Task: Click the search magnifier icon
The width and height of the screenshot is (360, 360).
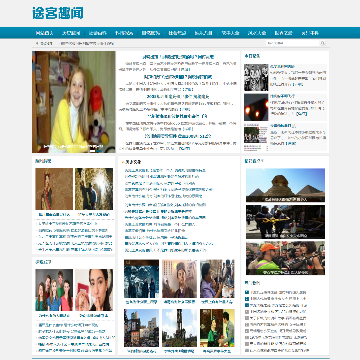Action: (322, 43)
